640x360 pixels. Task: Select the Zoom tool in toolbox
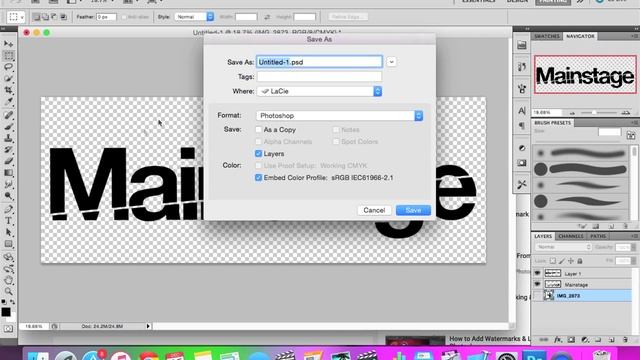8,291
